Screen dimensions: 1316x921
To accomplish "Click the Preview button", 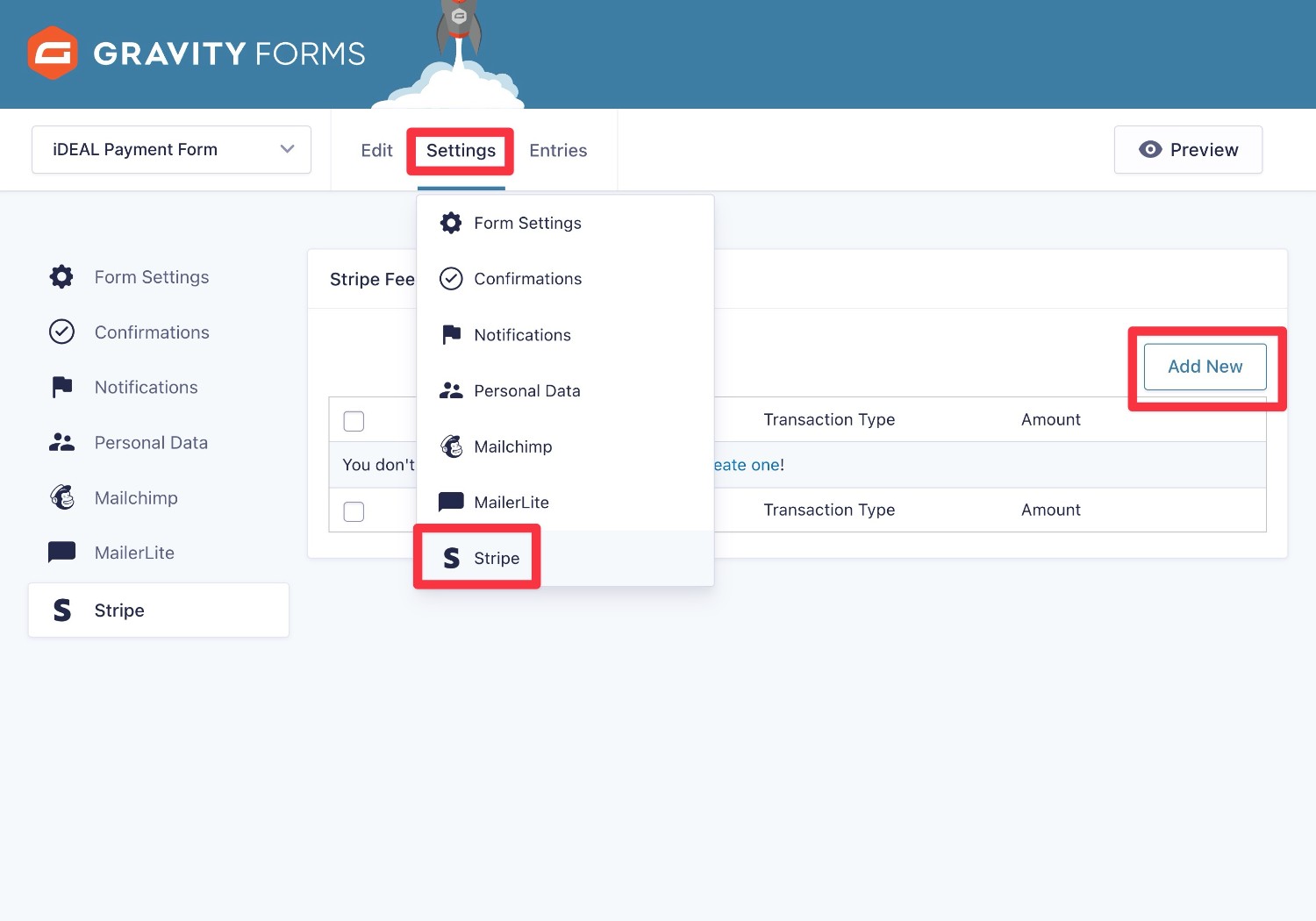I will tap(1188, 150).
